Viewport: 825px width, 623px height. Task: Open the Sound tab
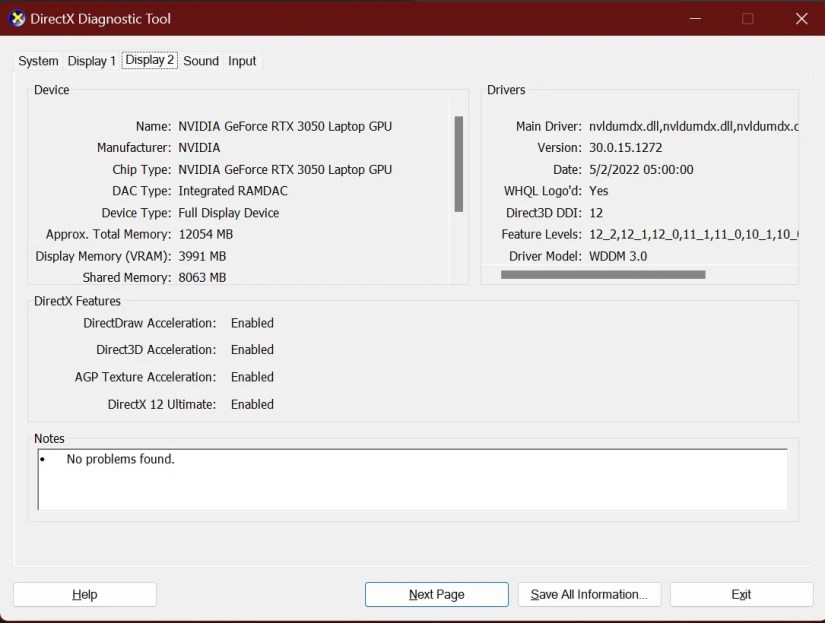201,61
